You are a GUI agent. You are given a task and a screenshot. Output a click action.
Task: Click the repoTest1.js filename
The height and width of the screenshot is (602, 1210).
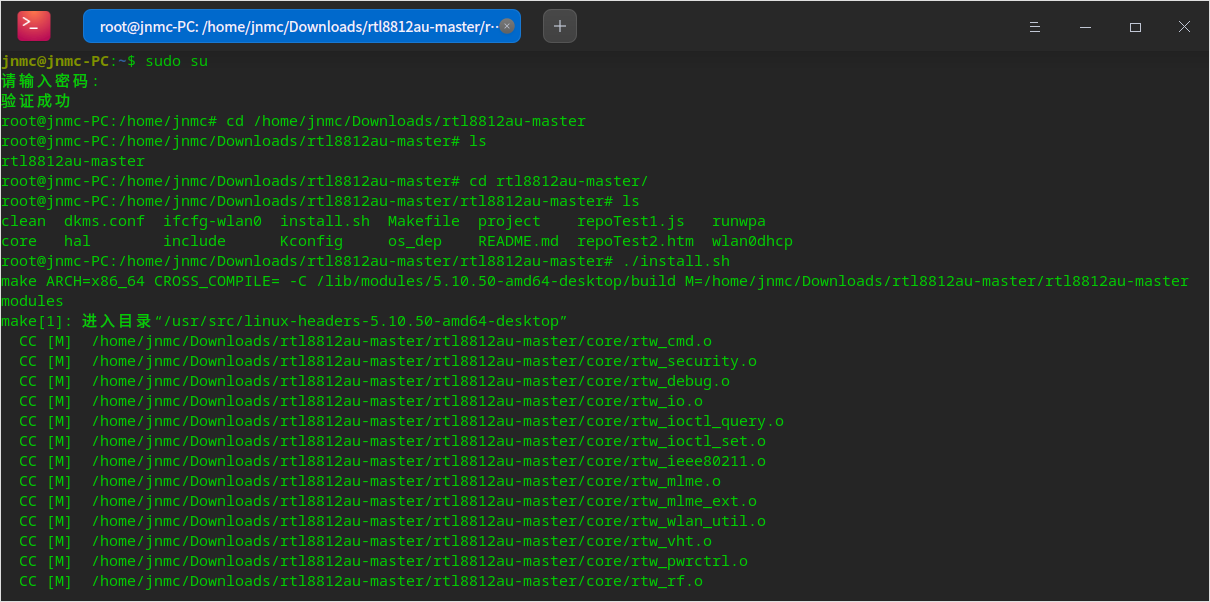click(x=630, y=221)
